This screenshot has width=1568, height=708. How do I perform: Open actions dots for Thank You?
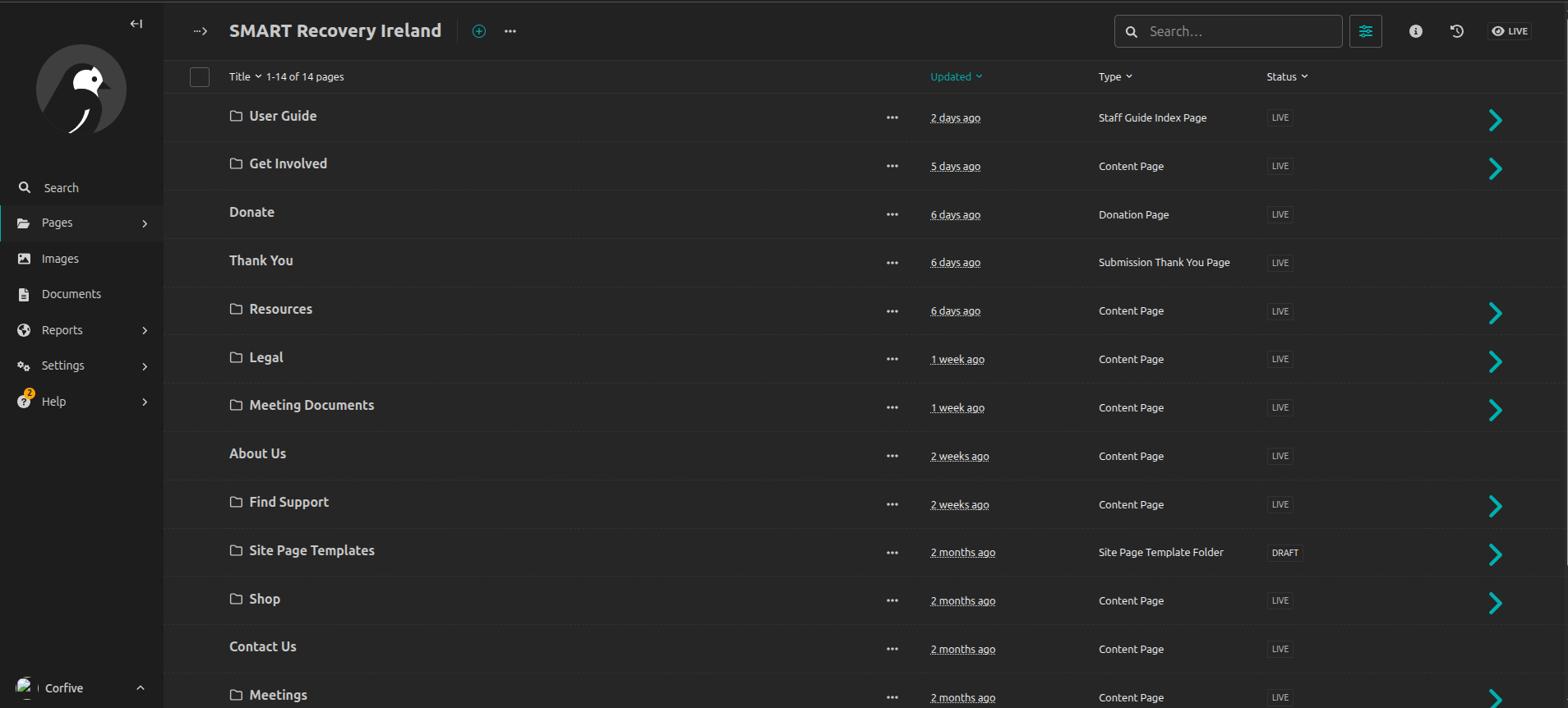892,263
